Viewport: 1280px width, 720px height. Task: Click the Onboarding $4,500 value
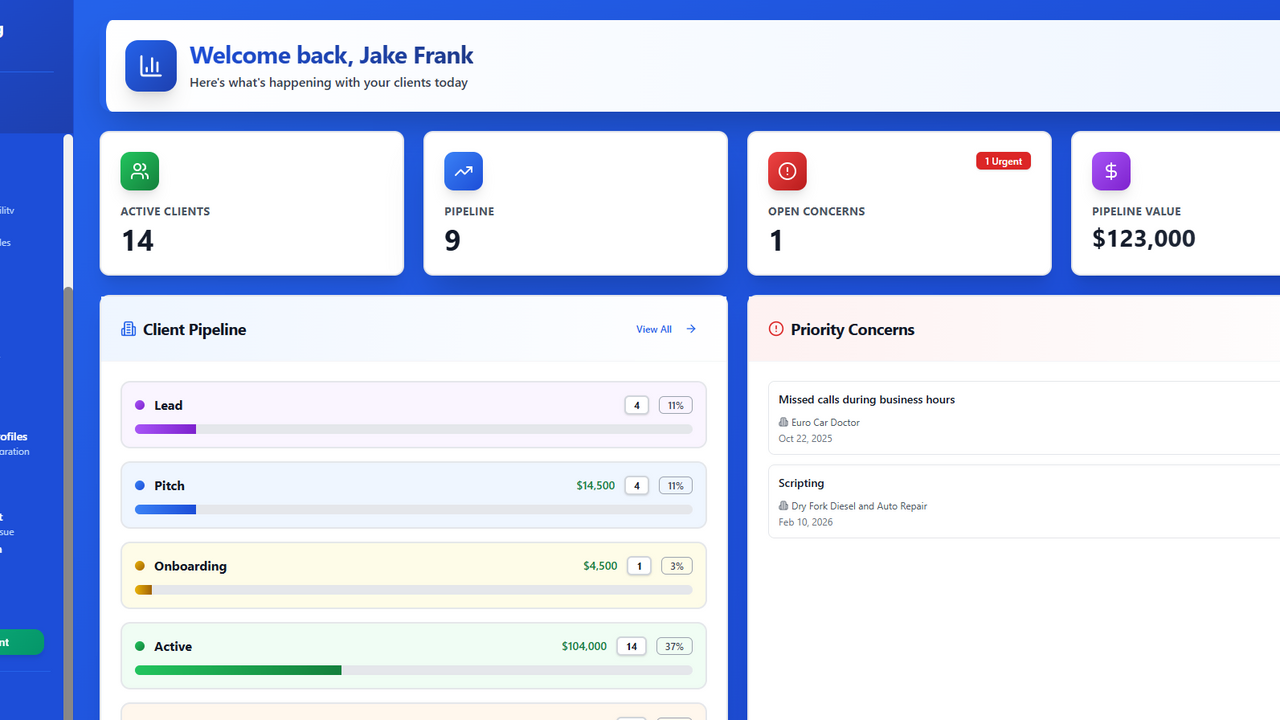coord(600,566)
